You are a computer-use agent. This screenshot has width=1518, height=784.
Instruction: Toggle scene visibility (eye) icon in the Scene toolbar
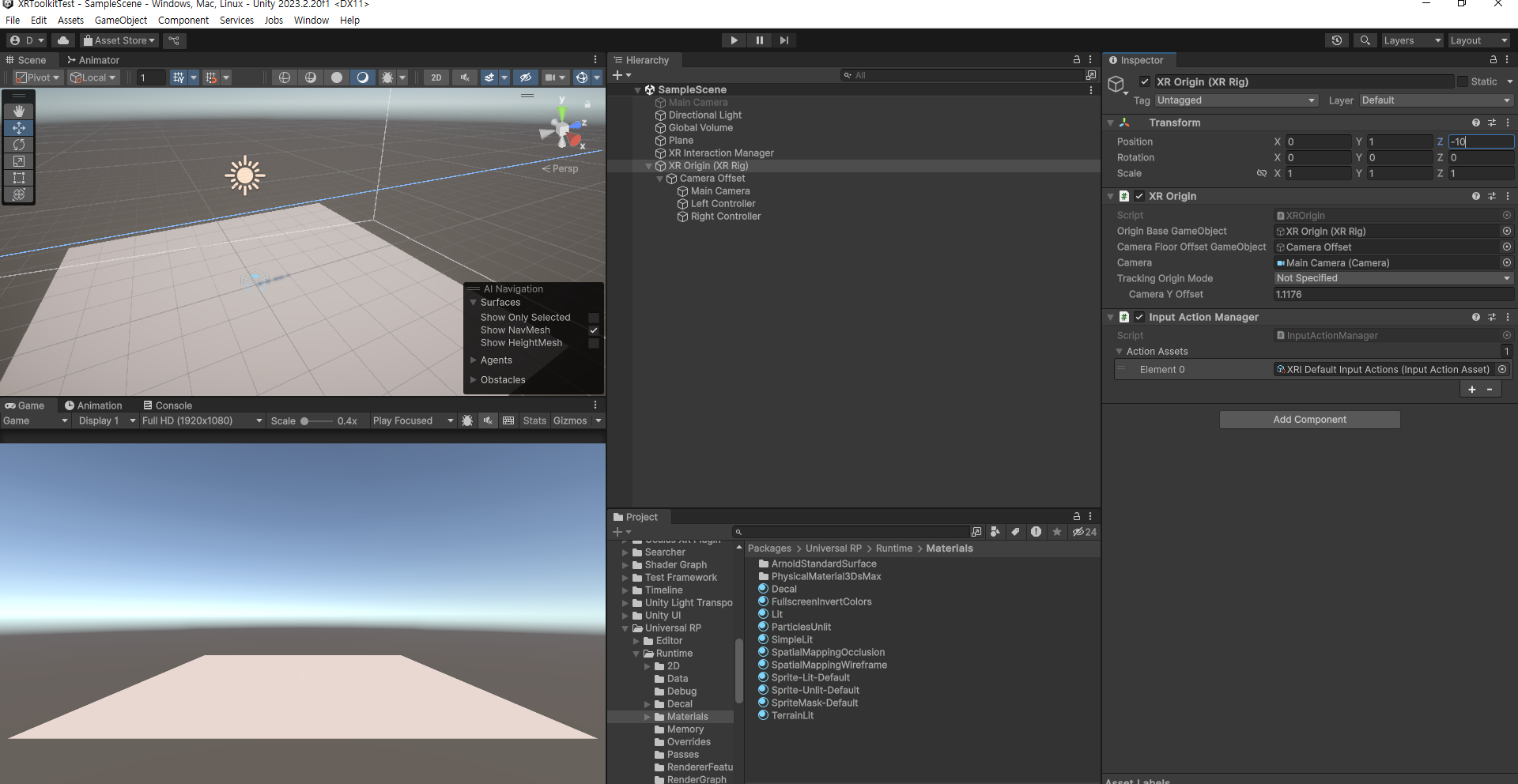point(525,77)
